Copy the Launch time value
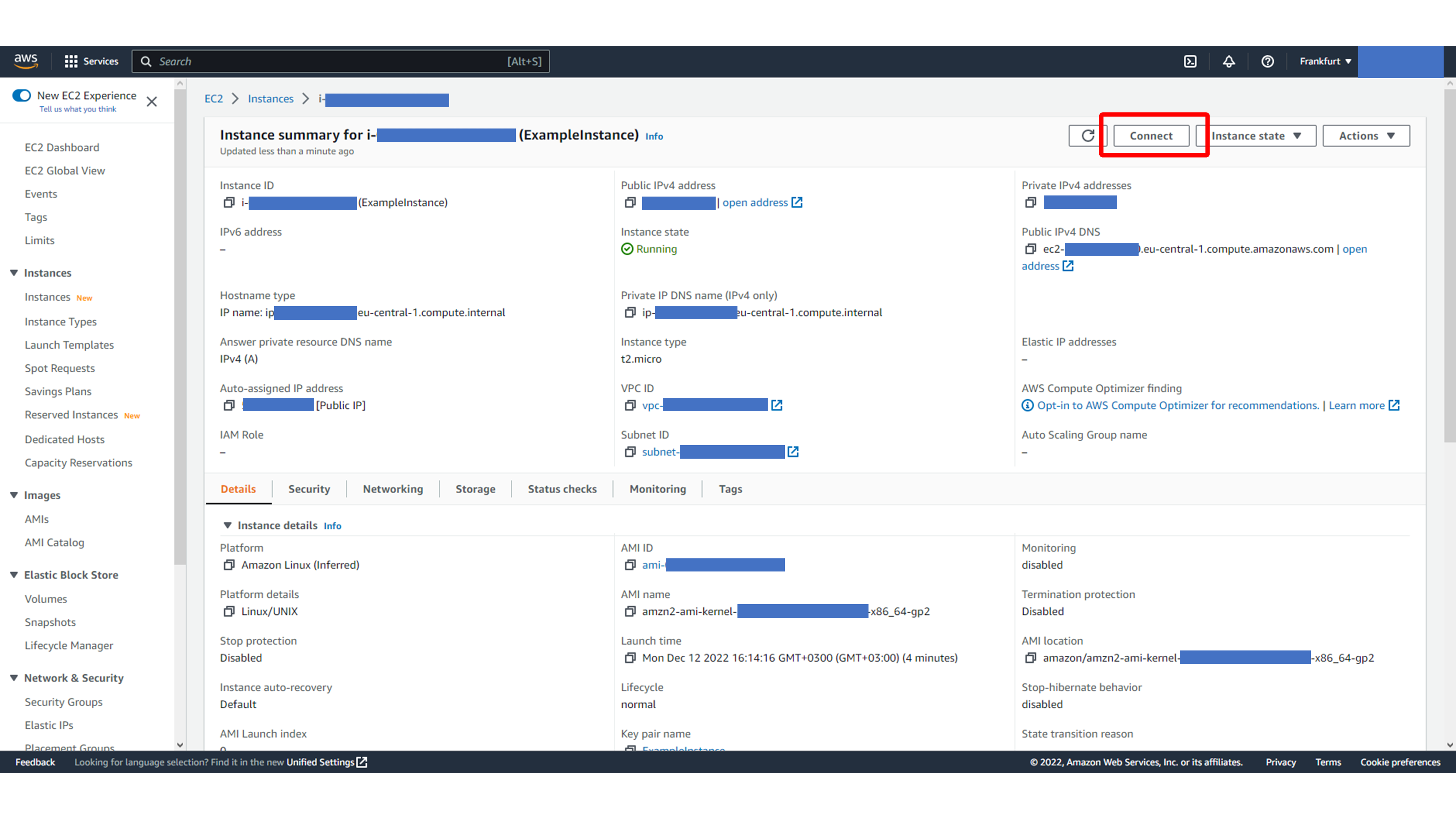 click(630, 658)
